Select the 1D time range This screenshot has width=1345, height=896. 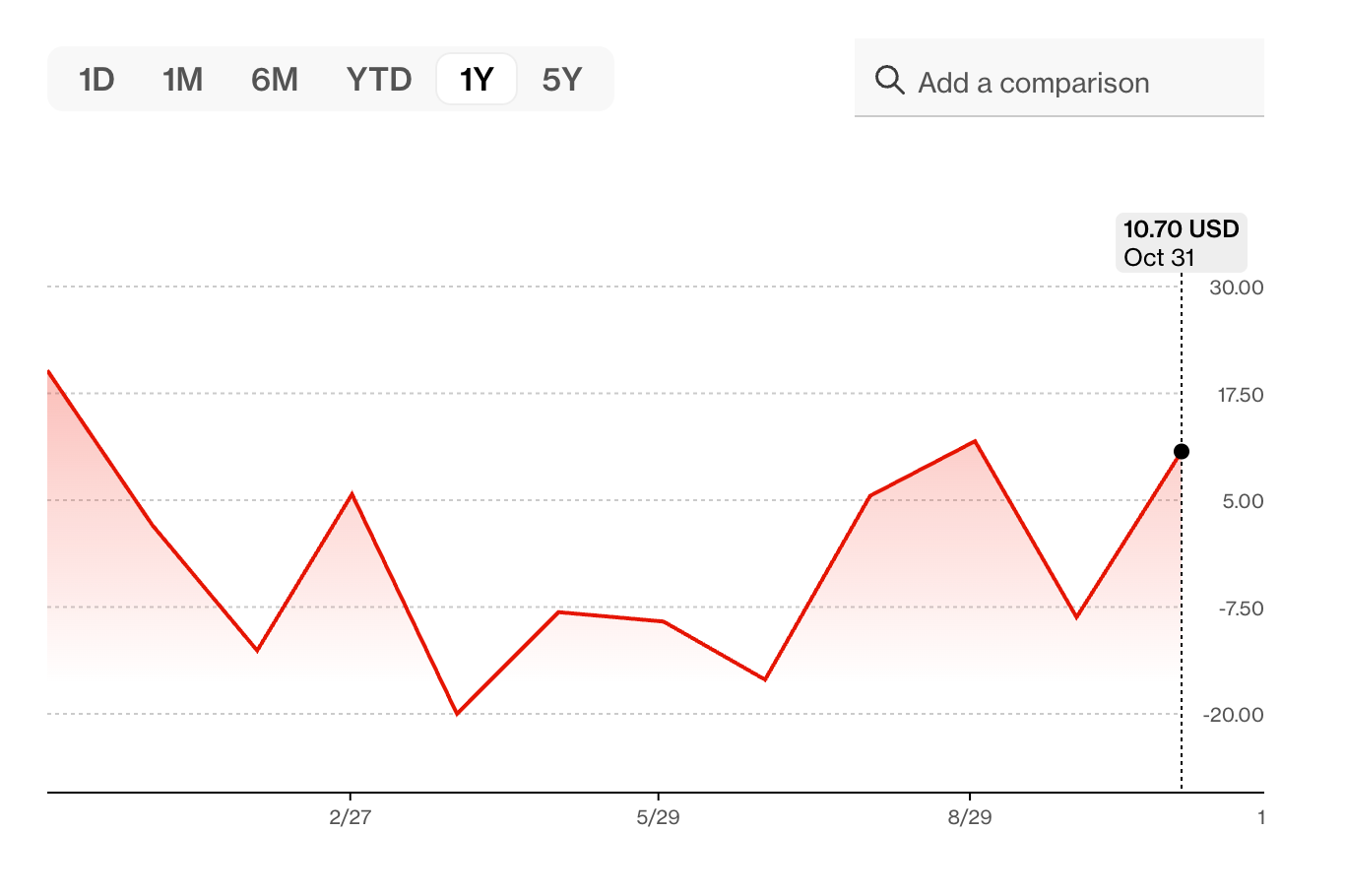97,79
